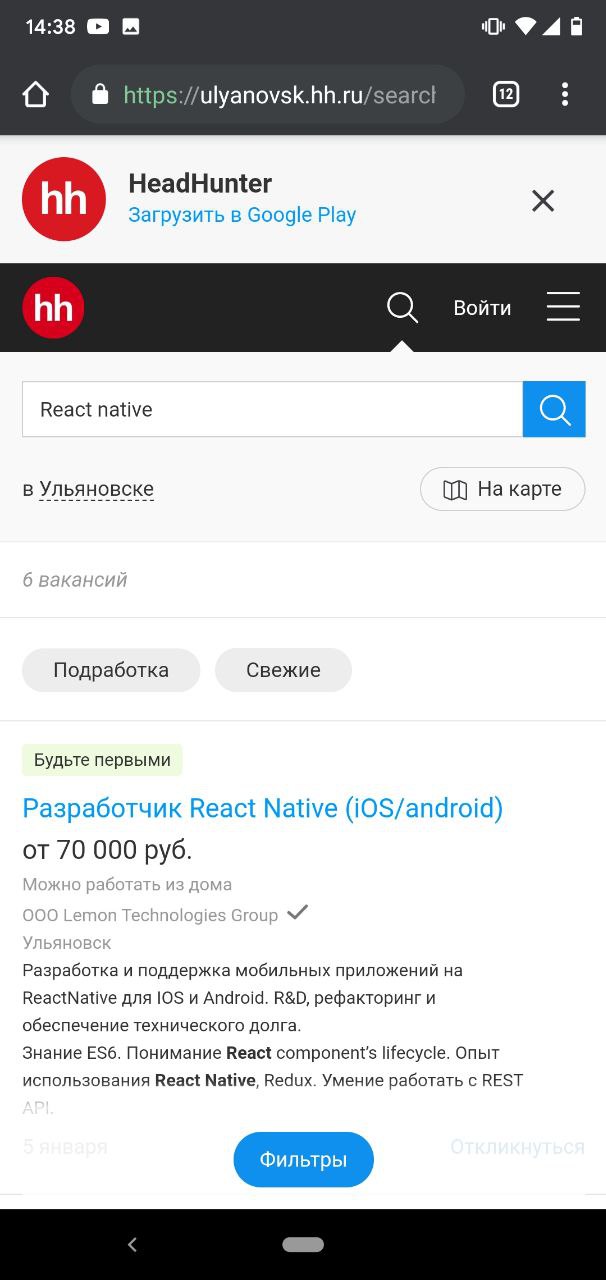Tap the hh logo in the dark header
This screenshot has height=1280, width=606.
point(53,308)
